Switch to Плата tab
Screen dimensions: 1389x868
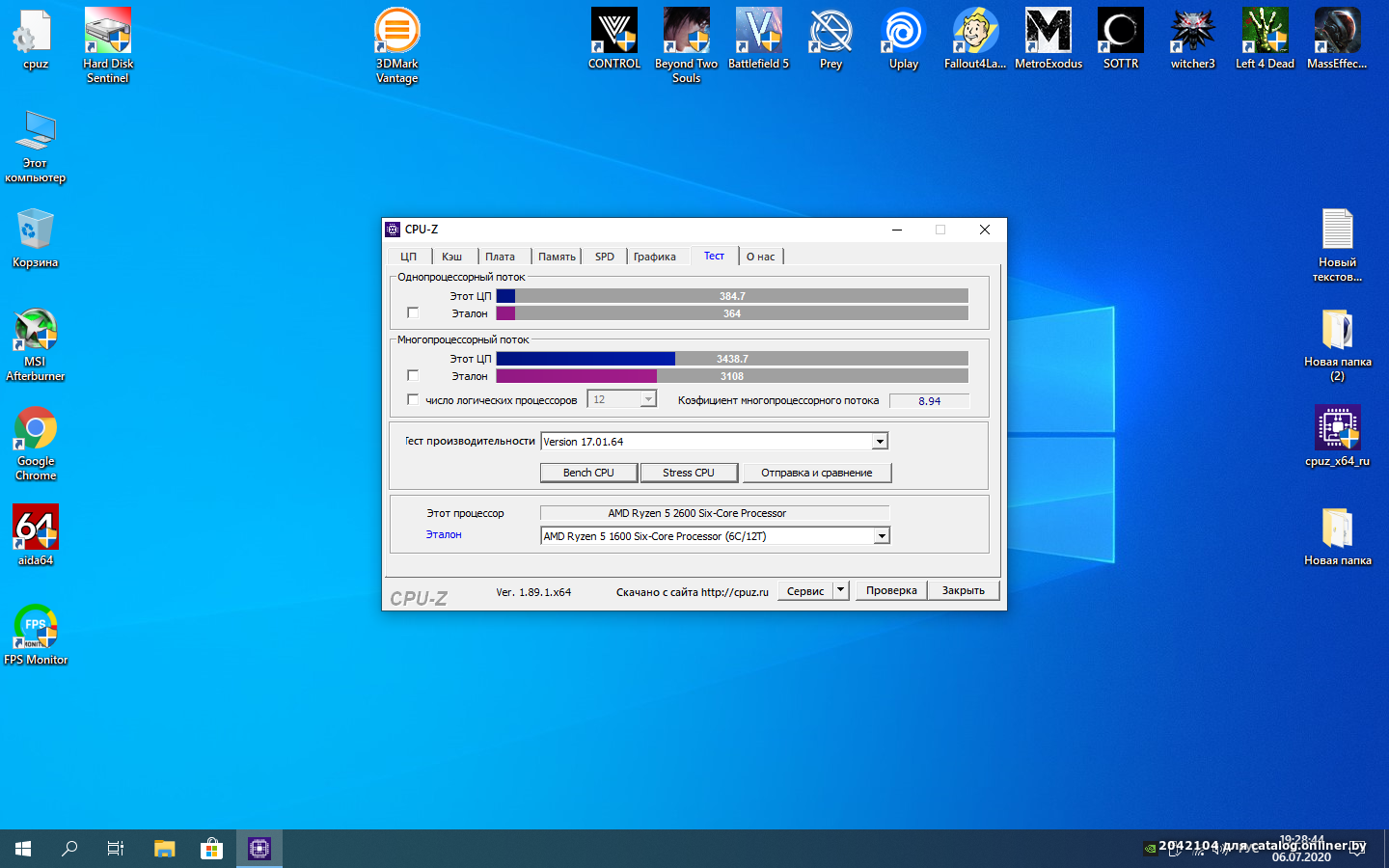(500, 257)
